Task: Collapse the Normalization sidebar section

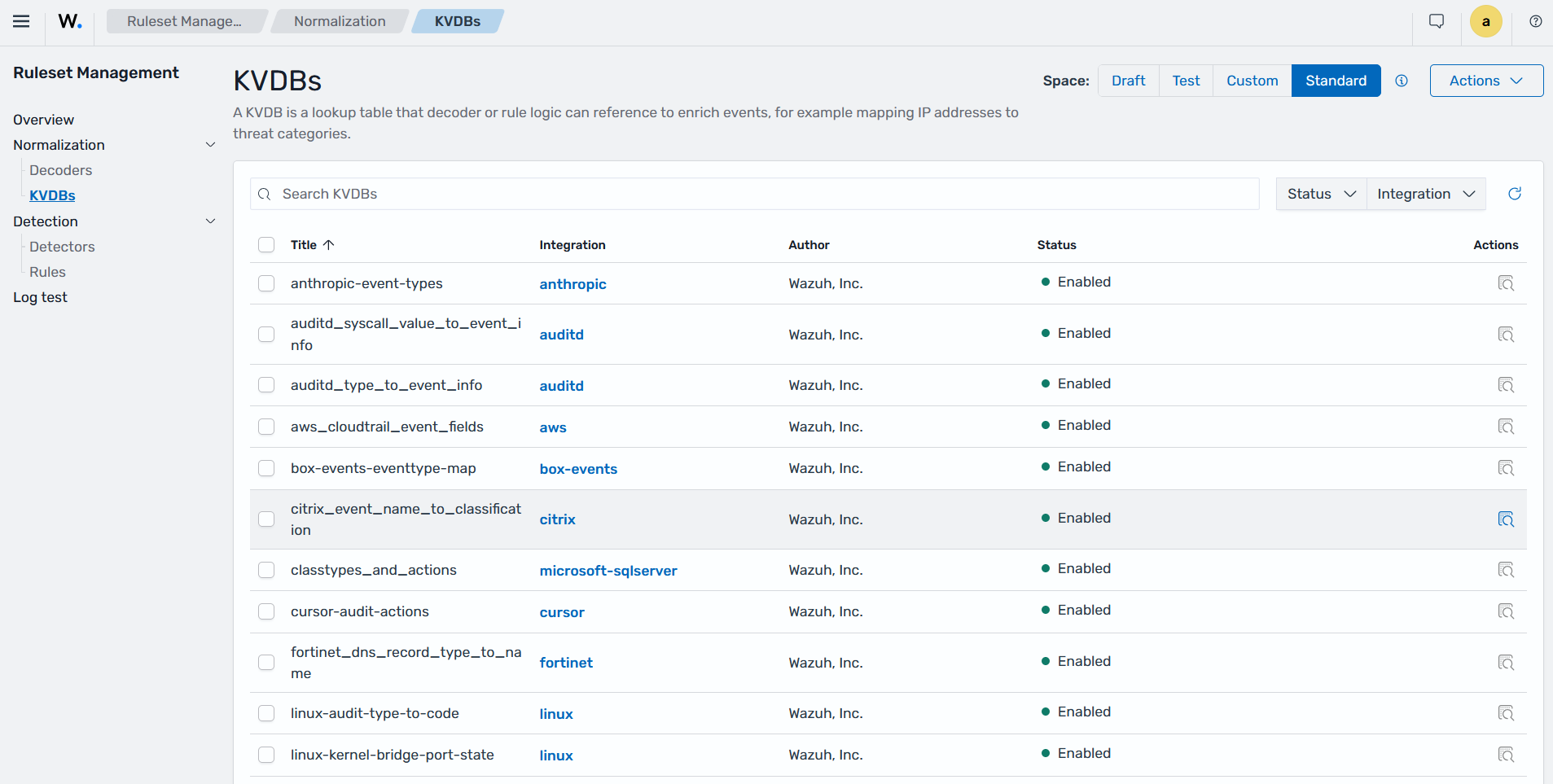Action: pos(210,145)
